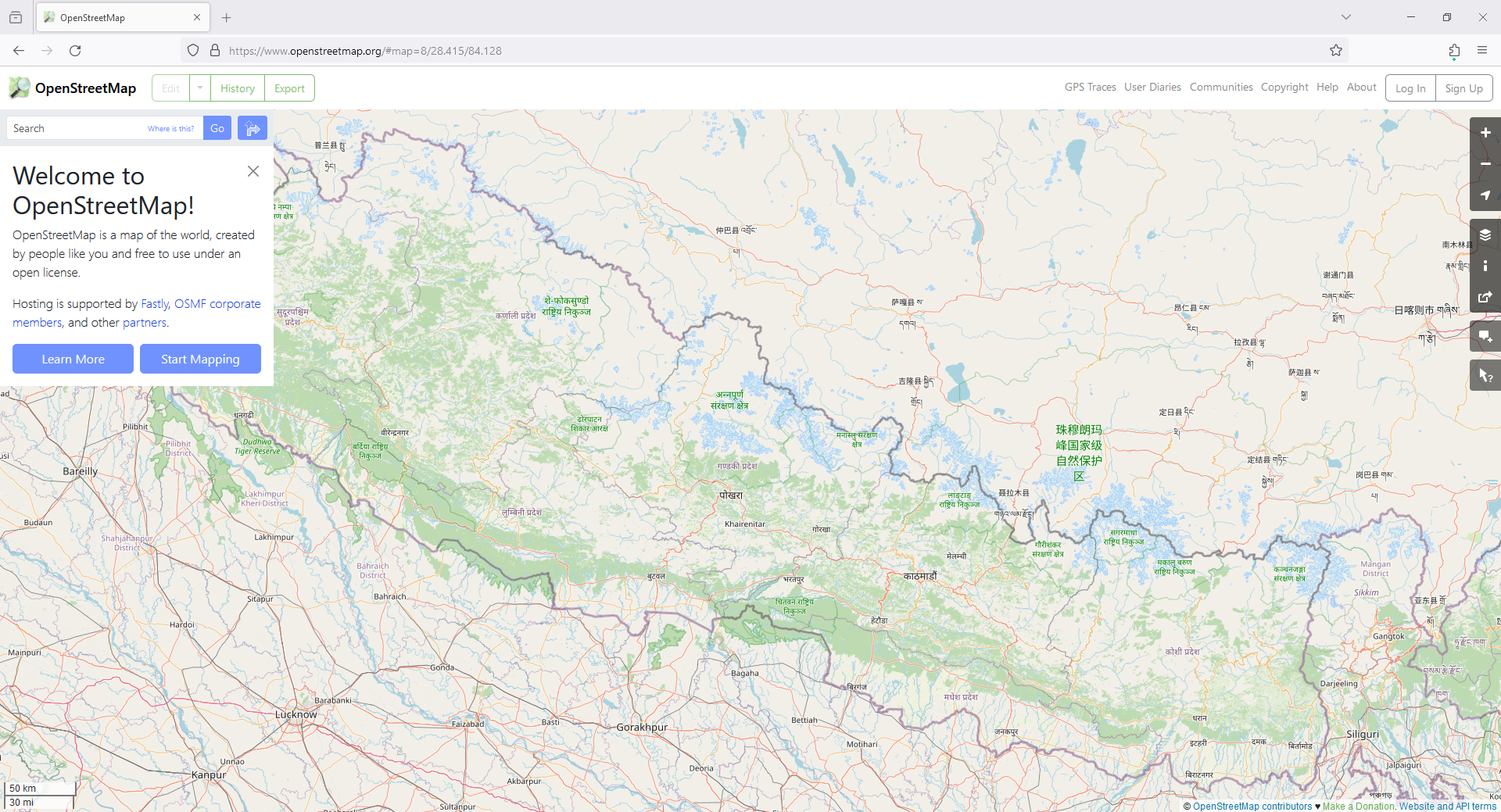Open a new browser tab
The width and height of the screenshot is (1501, 812).
tap(227, 17)
